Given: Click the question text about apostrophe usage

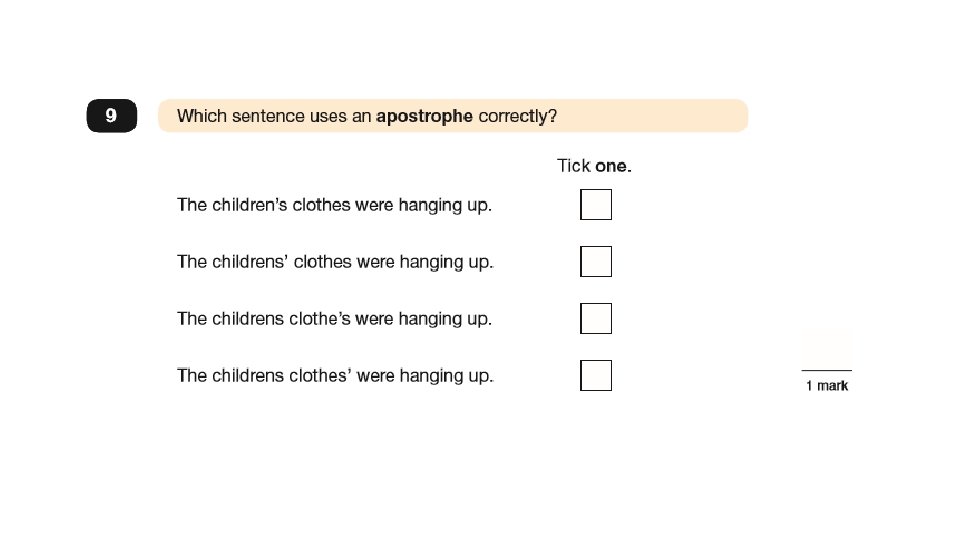Looking at the screenshot, I should [366, 116].
